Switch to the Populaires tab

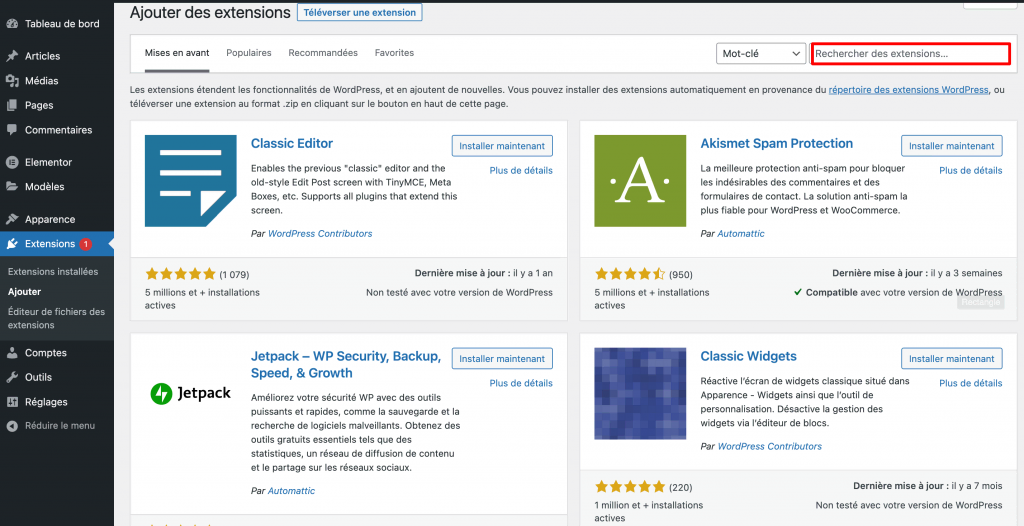click(249, 53)
